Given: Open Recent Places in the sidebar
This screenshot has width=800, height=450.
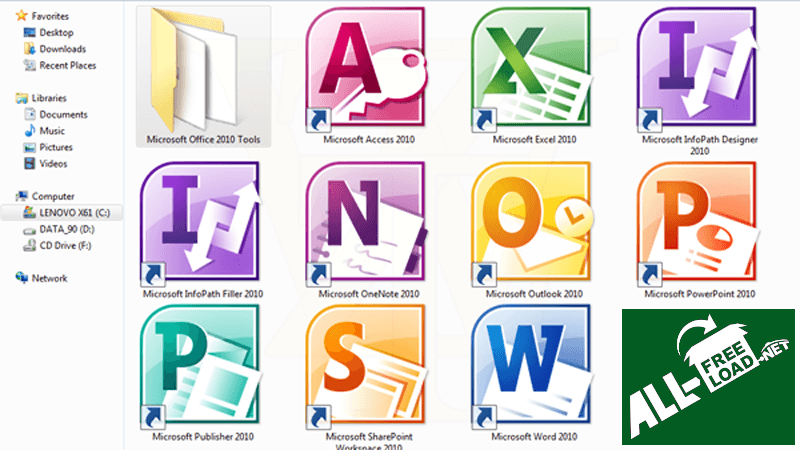Looking at the screenshot, I should pos(67,66).
